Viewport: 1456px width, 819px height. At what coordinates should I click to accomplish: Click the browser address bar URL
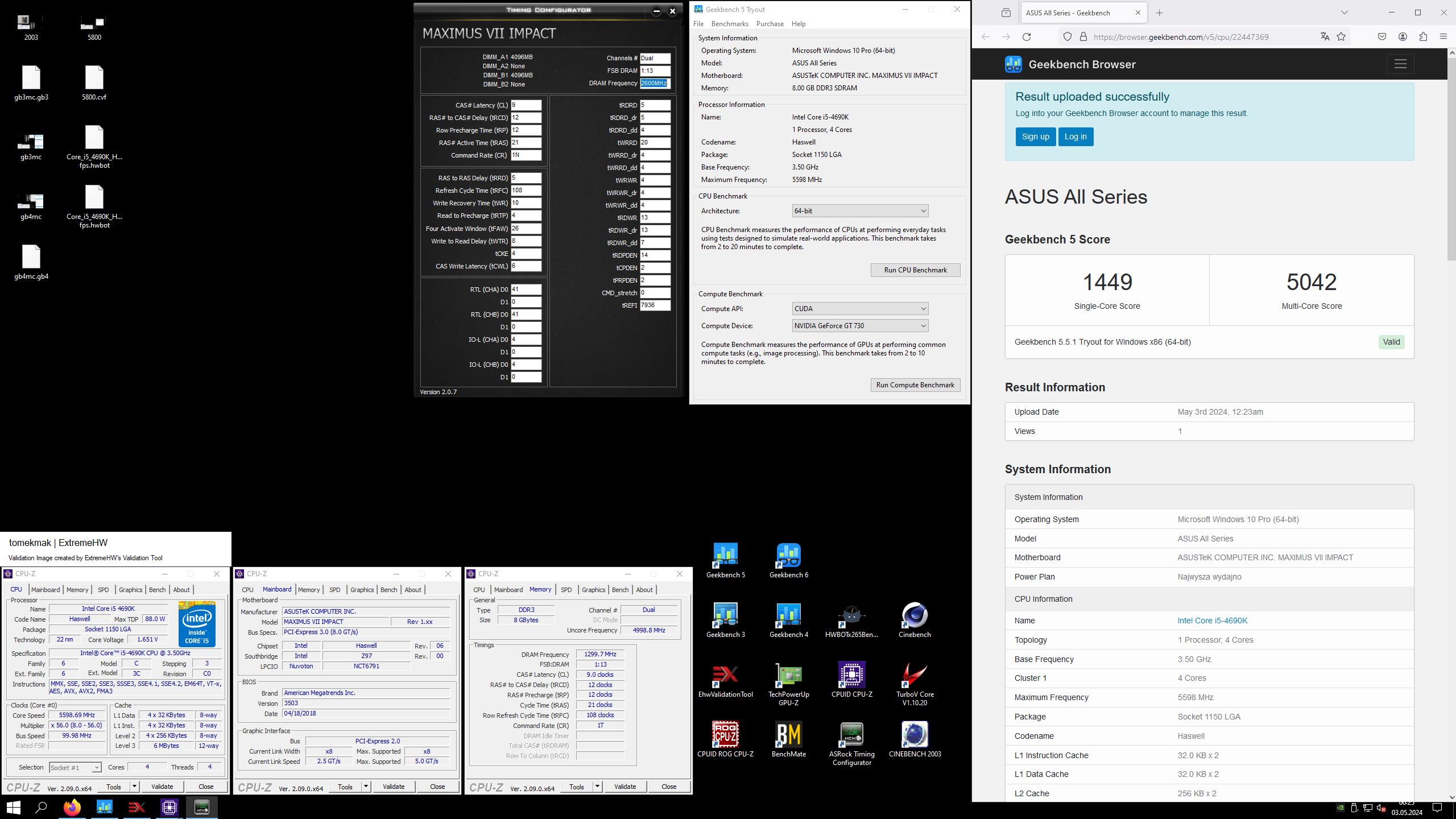1181,37
